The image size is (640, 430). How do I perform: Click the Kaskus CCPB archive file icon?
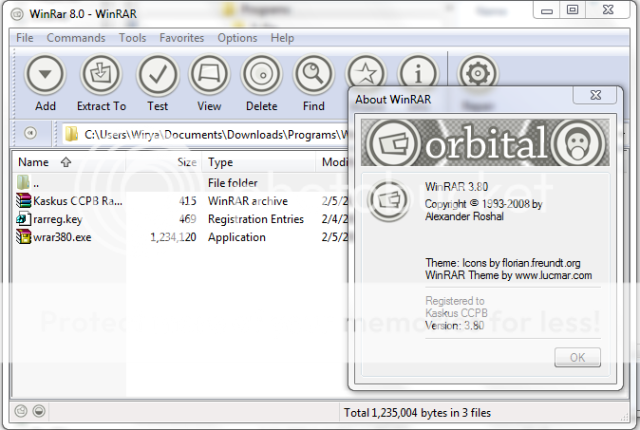[24, 200]
